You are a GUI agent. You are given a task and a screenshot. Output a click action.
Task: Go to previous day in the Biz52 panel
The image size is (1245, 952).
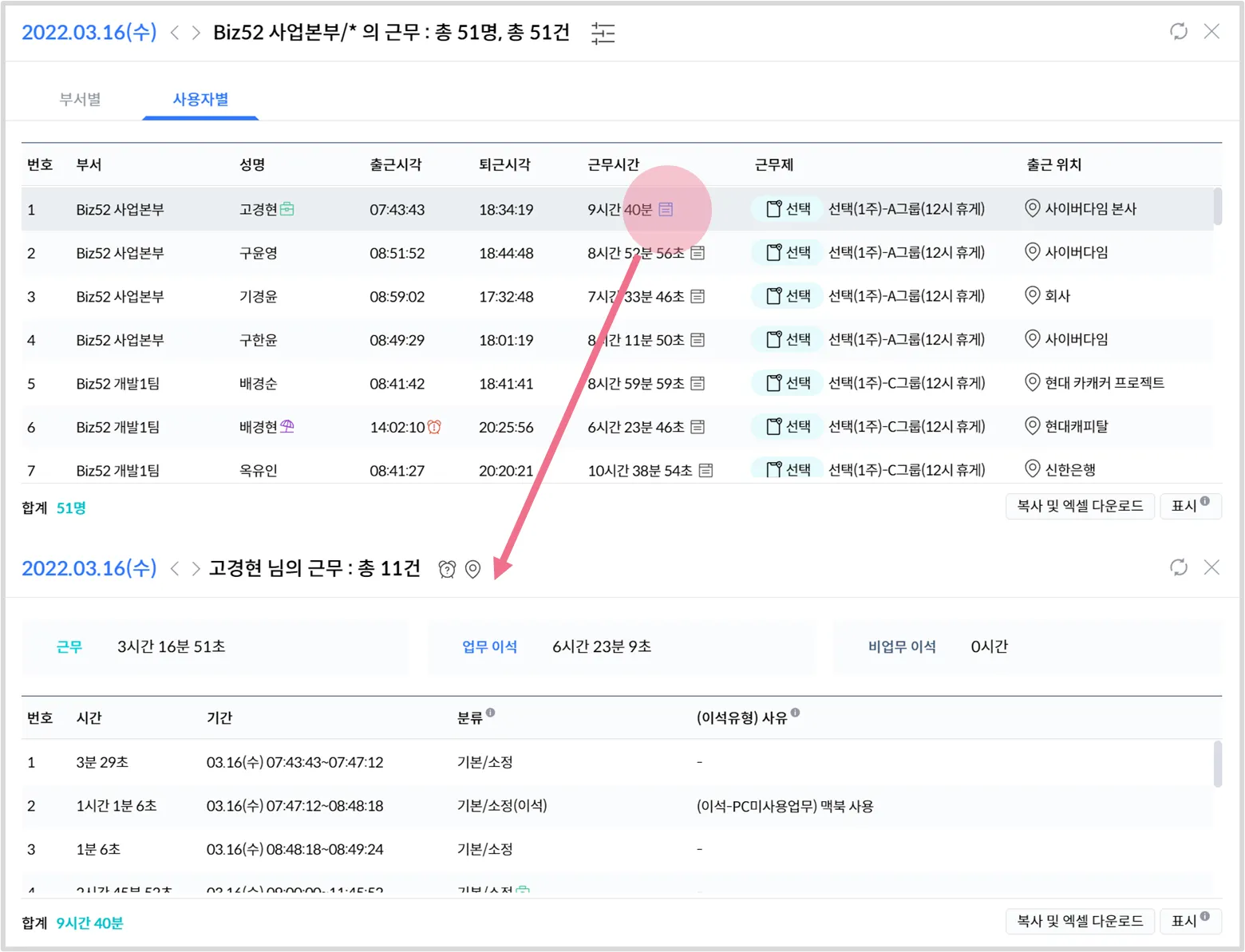point(175,33)
